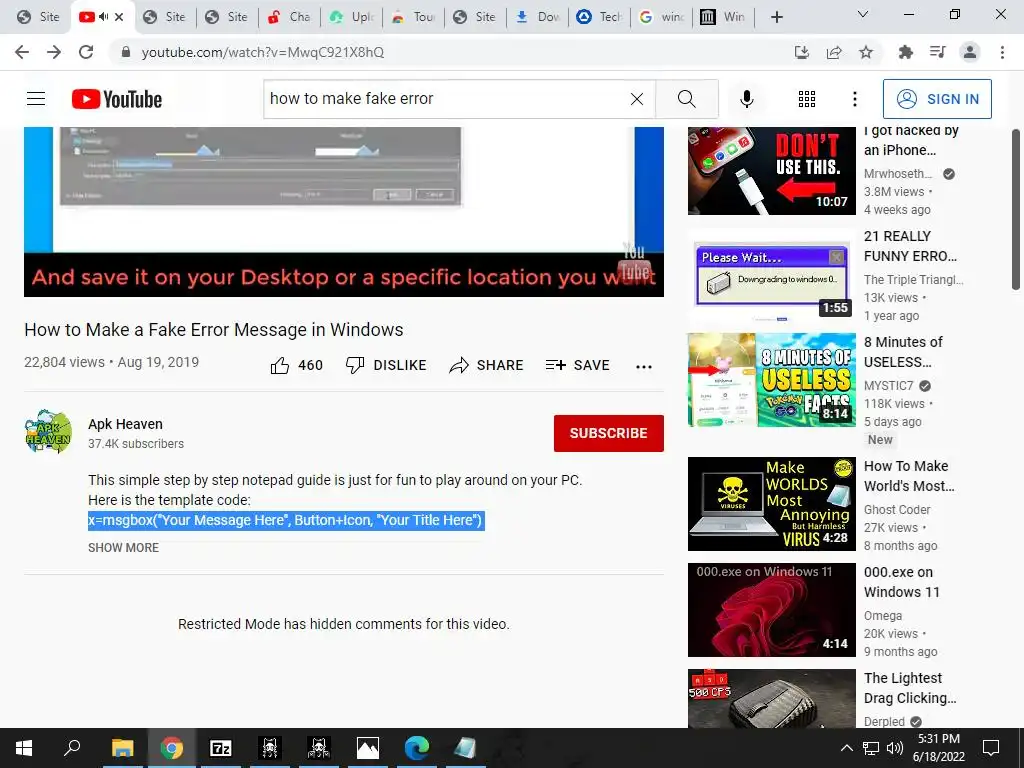Start voice search with the microphone

click(x=746, y=99)
